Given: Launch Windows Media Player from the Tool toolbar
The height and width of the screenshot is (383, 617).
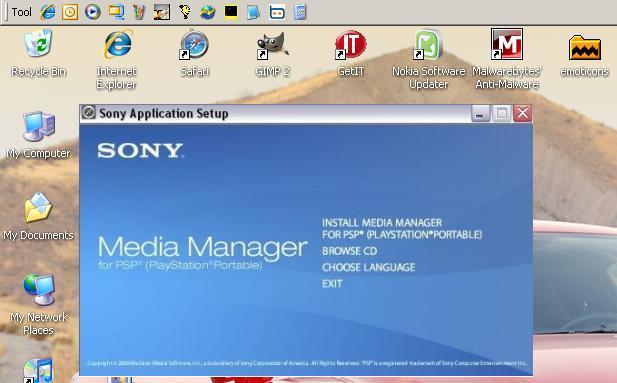Looking at the screenshot, I should [x=93, y=12].
